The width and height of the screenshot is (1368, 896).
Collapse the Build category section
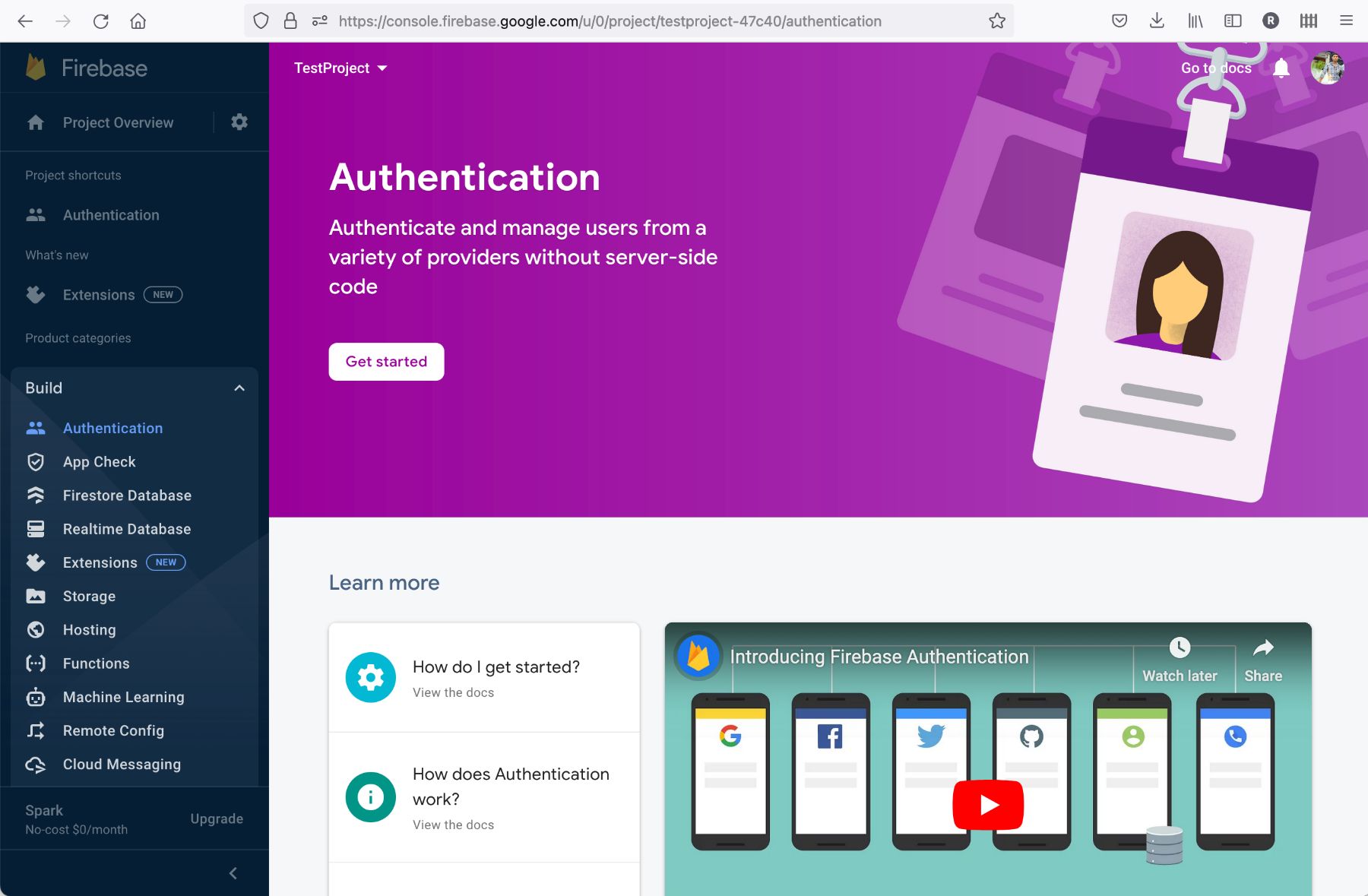pyautogui.click(x=239, y=388)
